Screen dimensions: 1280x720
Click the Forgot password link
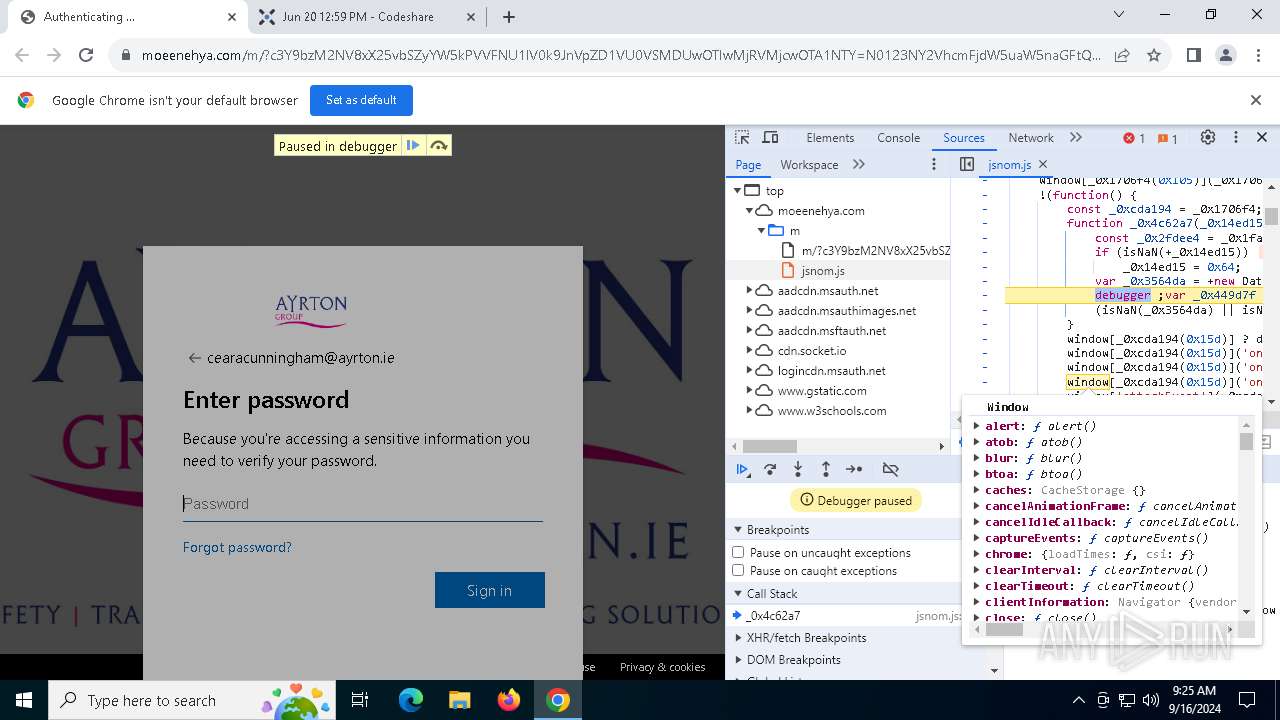[237, 547]
